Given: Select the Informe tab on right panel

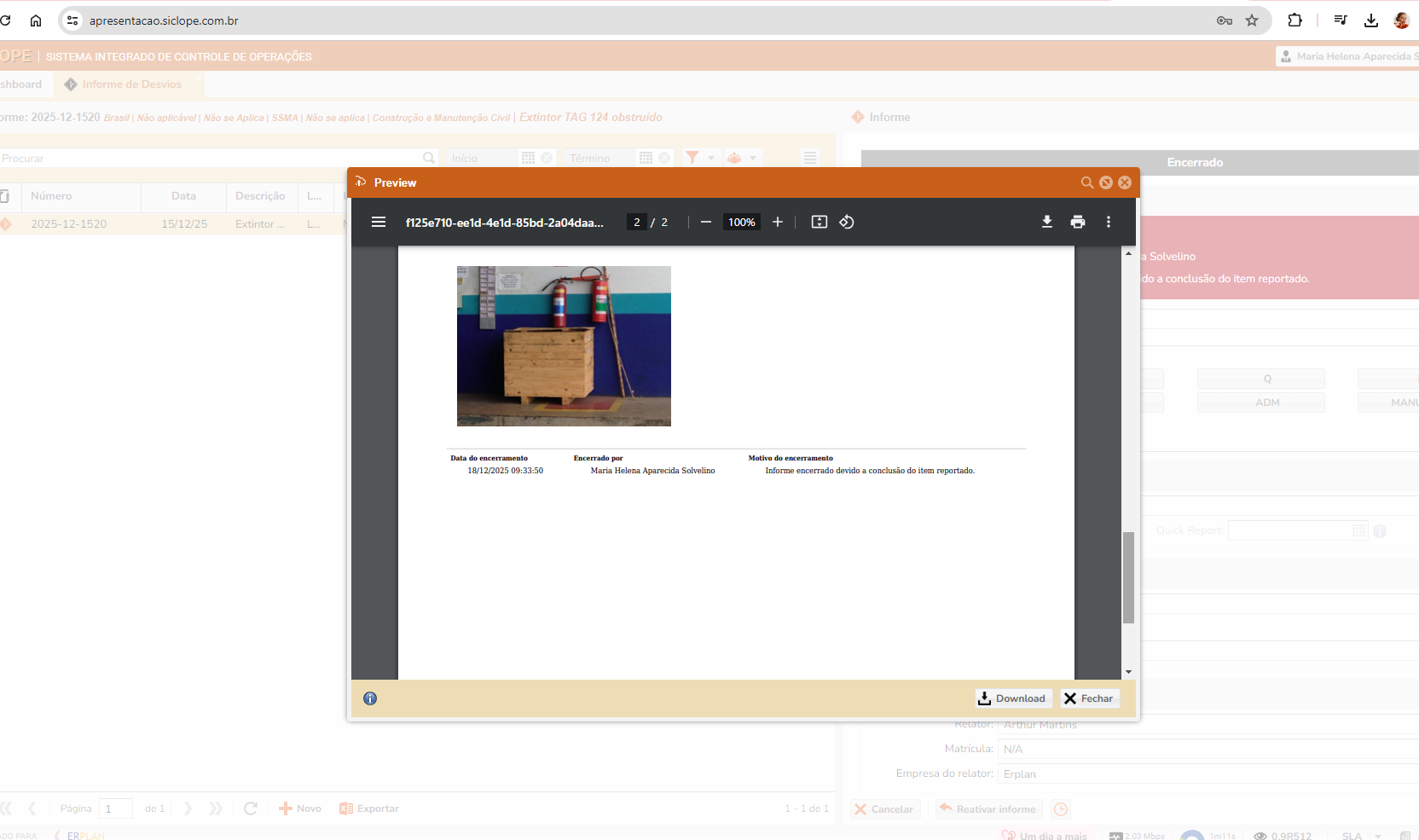Looking at the screenshot, I should coord(889,117).
